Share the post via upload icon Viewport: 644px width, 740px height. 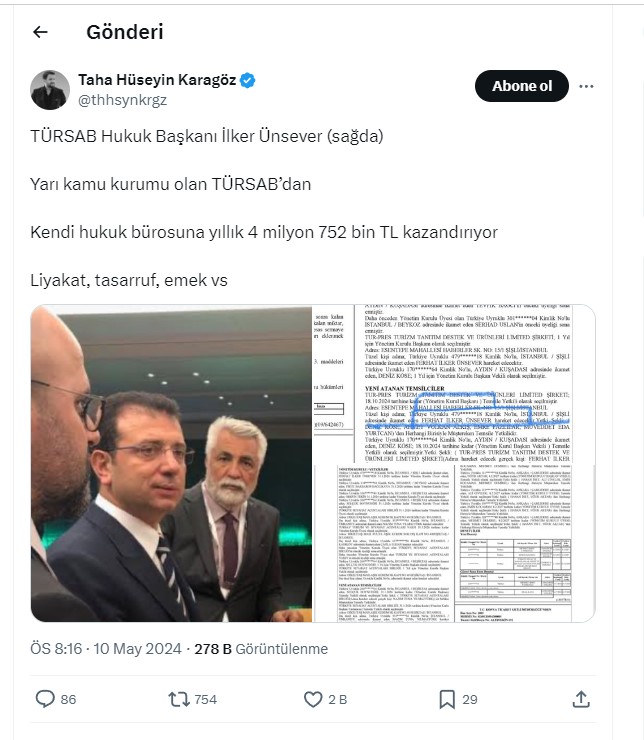pos(581,699)
